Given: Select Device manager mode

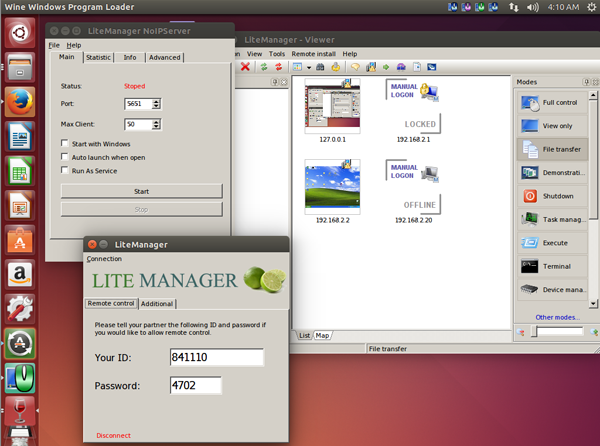Looking at the screenshot, I should [x=552, y=290].
